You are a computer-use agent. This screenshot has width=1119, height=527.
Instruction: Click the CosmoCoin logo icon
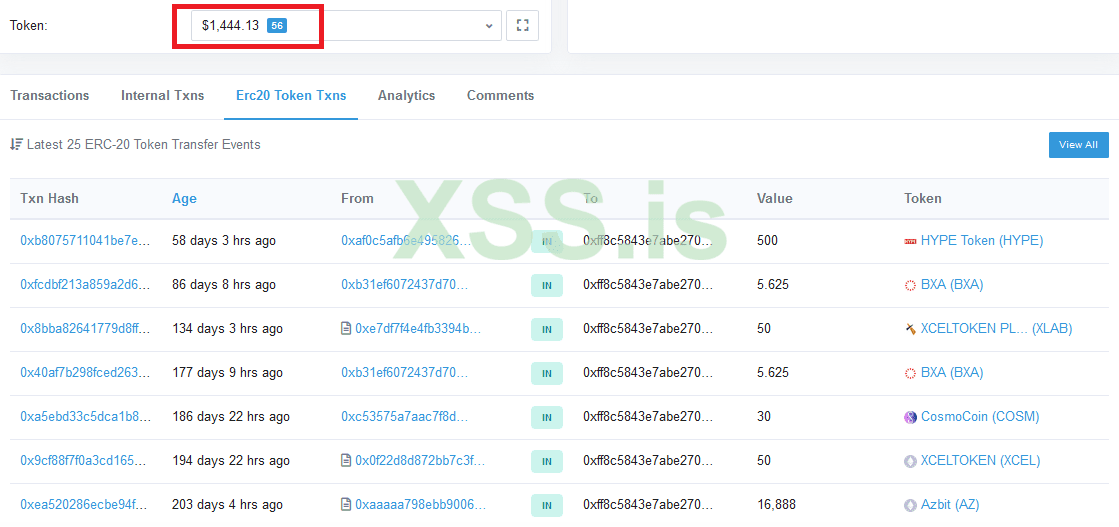click(910, 418)
